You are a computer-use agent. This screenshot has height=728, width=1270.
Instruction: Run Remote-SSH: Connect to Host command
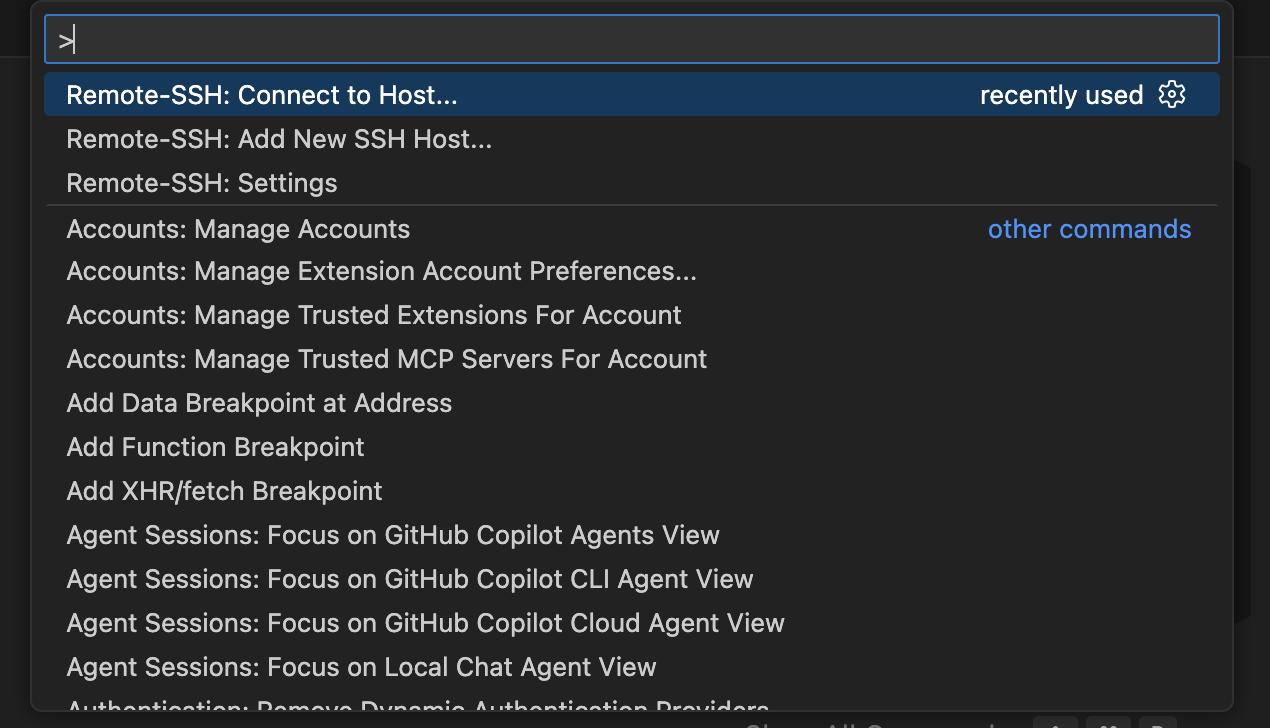262,95
